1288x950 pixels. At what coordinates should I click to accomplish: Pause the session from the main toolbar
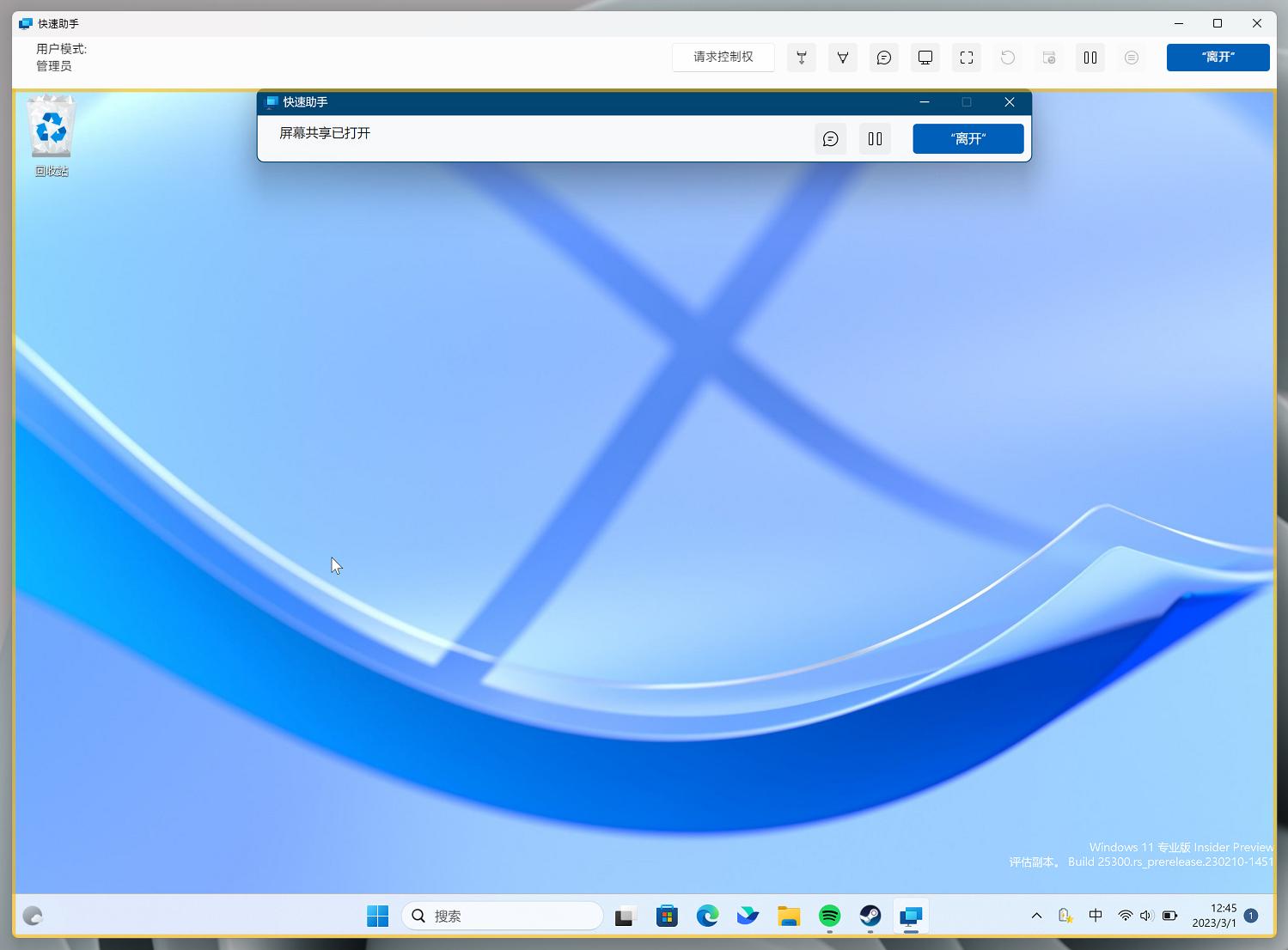(x=1090, y=58)
